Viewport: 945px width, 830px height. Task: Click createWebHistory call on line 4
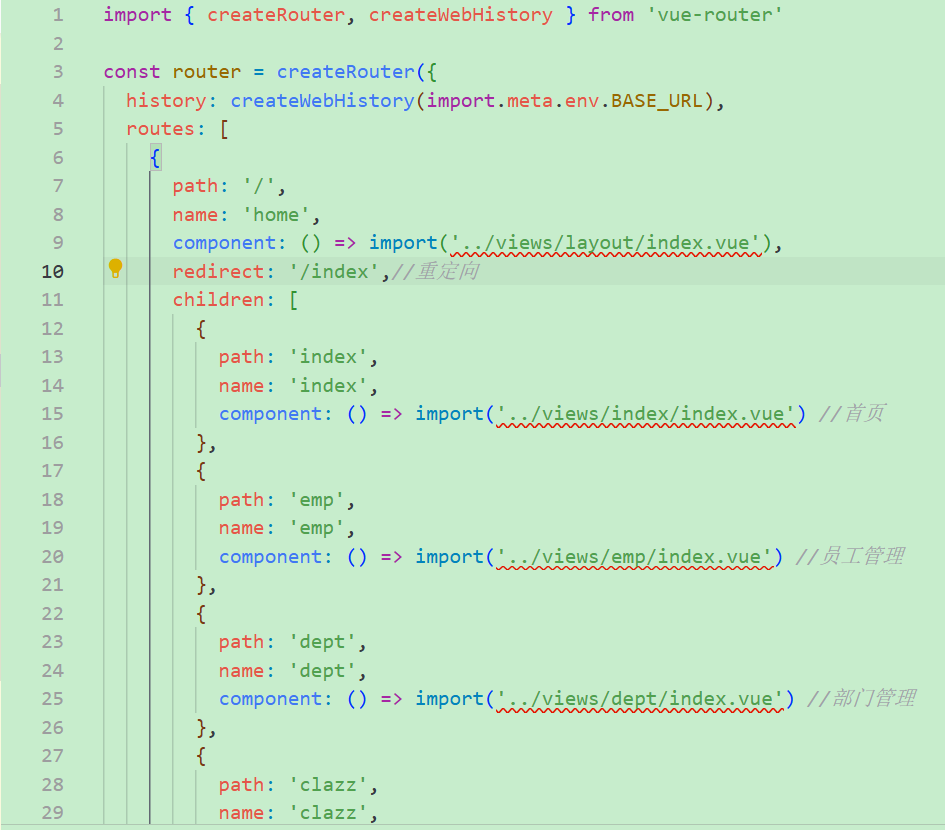click(322, 101)
